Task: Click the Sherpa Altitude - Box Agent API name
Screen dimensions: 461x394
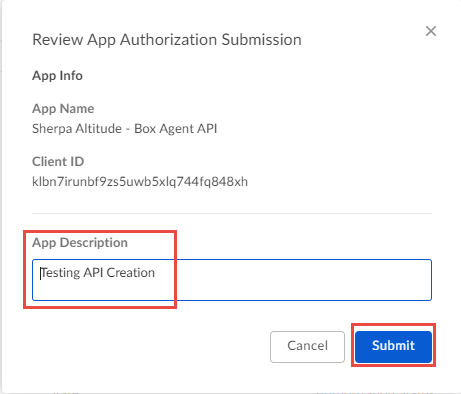Action: 125,129
